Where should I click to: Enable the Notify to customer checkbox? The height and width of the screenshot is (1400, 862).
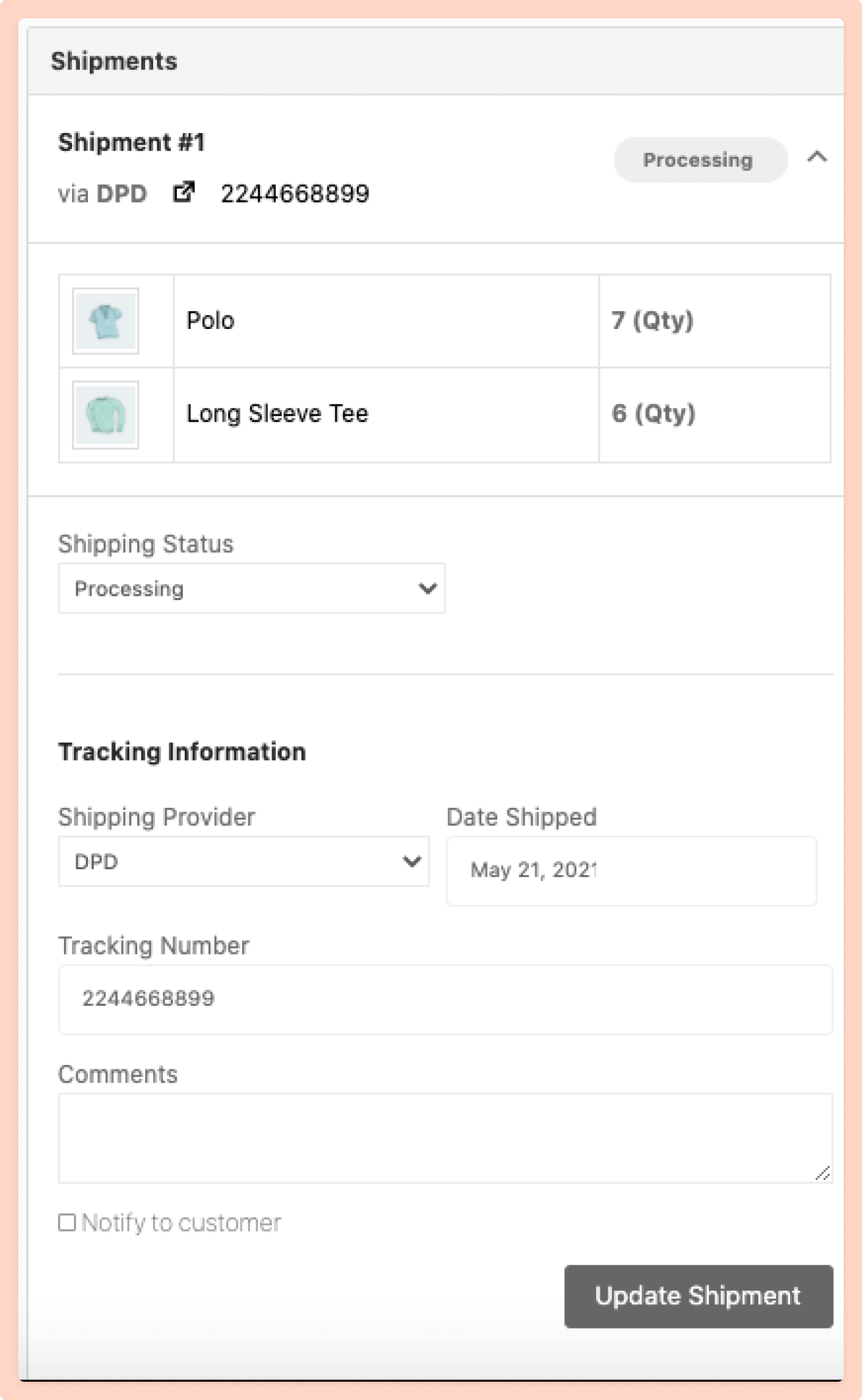(x=68, y=1221)
